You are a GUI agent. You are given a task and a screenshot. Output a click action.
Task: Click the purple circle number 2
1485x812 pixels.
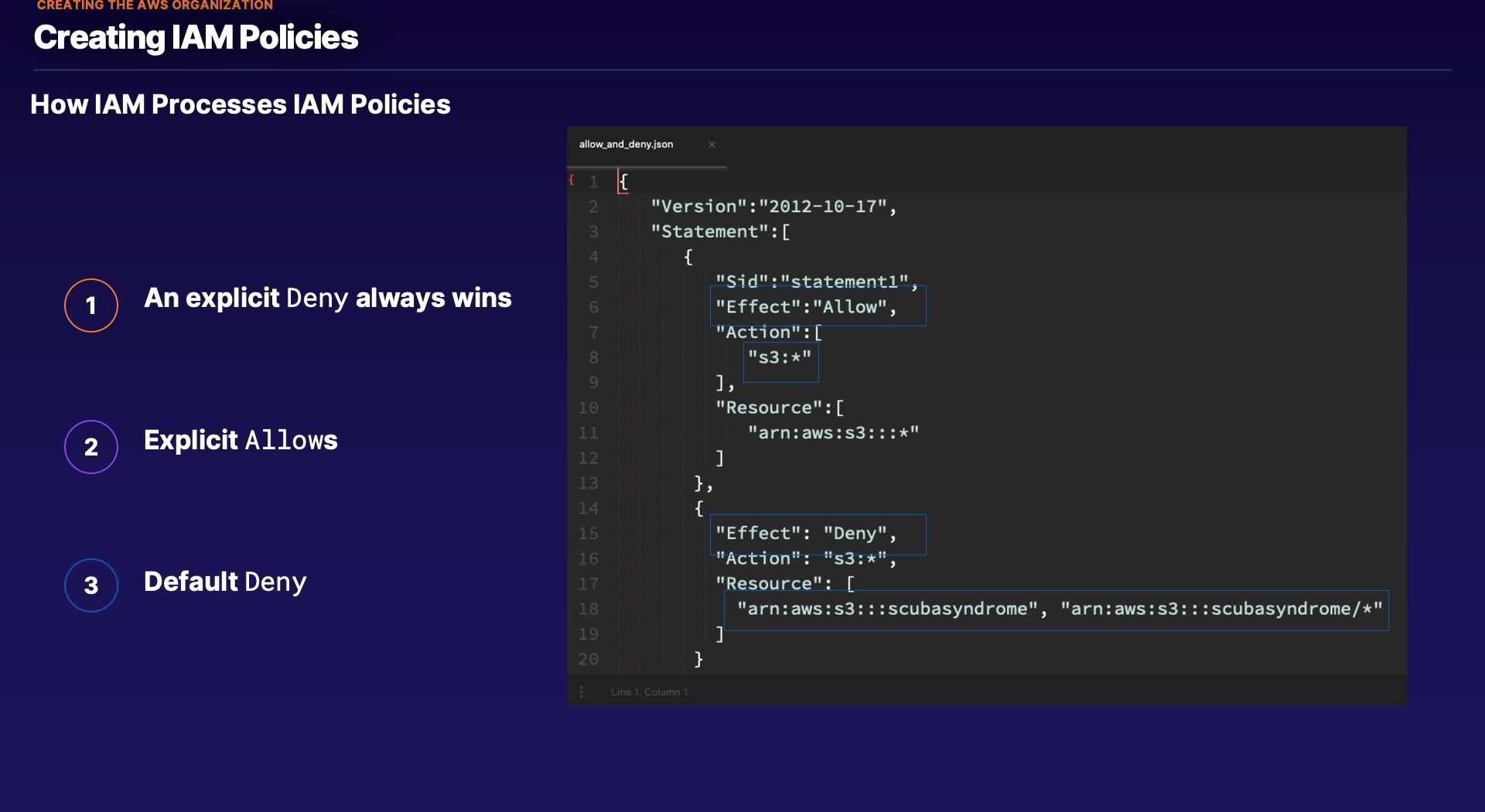pos(91,447)
